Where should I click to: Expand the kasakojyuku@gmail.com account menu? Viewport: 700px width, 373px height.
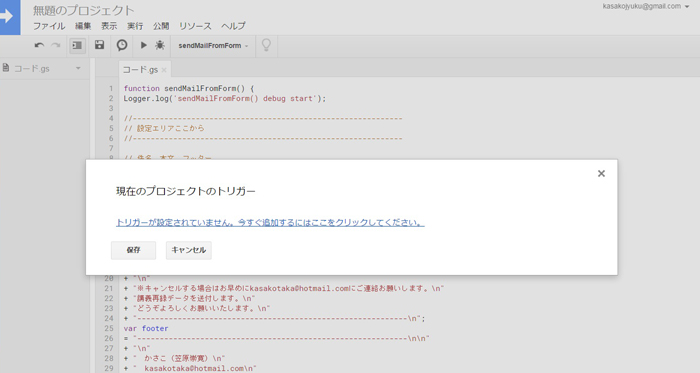click(x=646, y=6)
